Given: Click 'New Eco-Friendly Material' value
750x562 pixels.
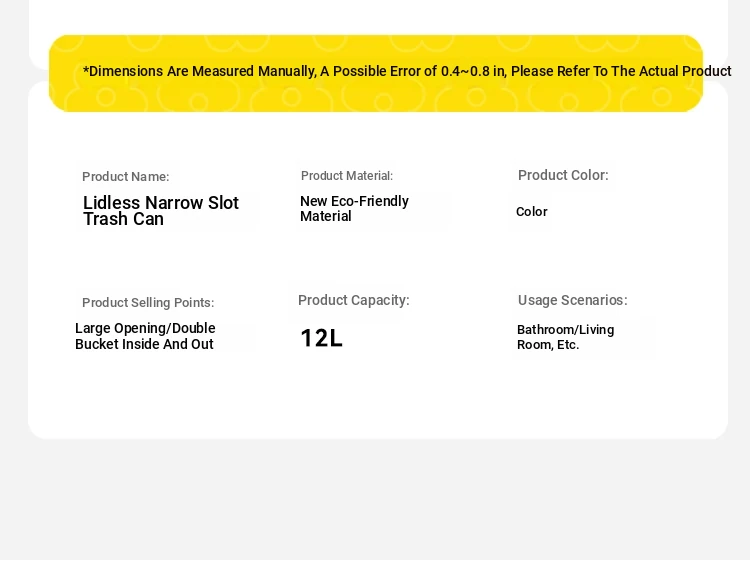Looking at the screenshot, I should 354,209.
